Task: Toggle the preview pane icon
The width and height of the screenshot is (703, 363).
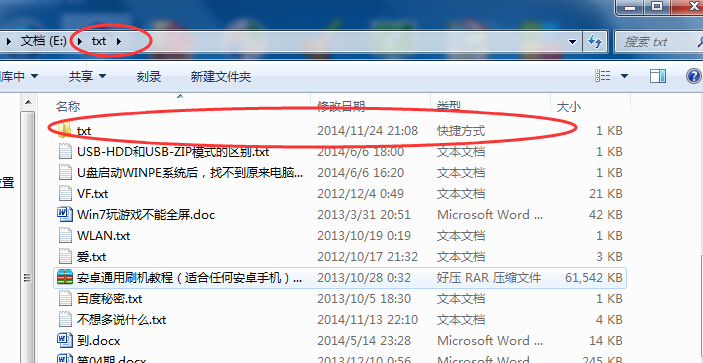Action: pos(658,76)
